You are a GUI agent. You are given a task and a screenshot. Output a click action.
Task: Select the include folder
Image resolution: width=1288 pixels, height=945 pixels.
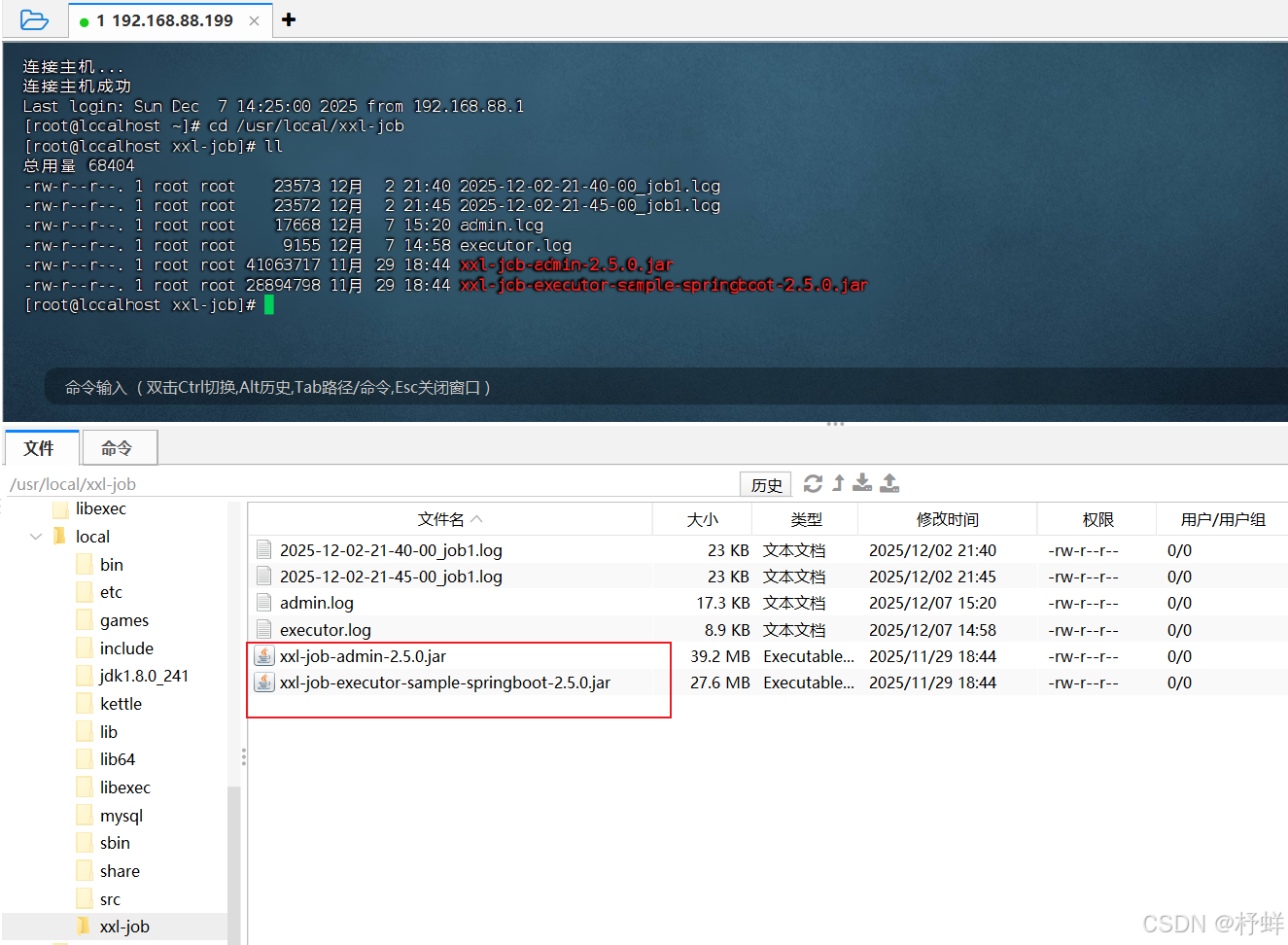click(126, 648)
